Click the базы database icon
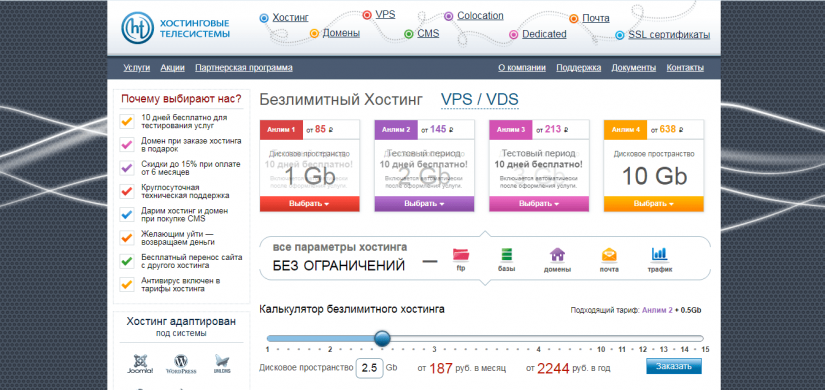Screen dimensions: 825x390 pyautogui.click(x=506, y=255)
